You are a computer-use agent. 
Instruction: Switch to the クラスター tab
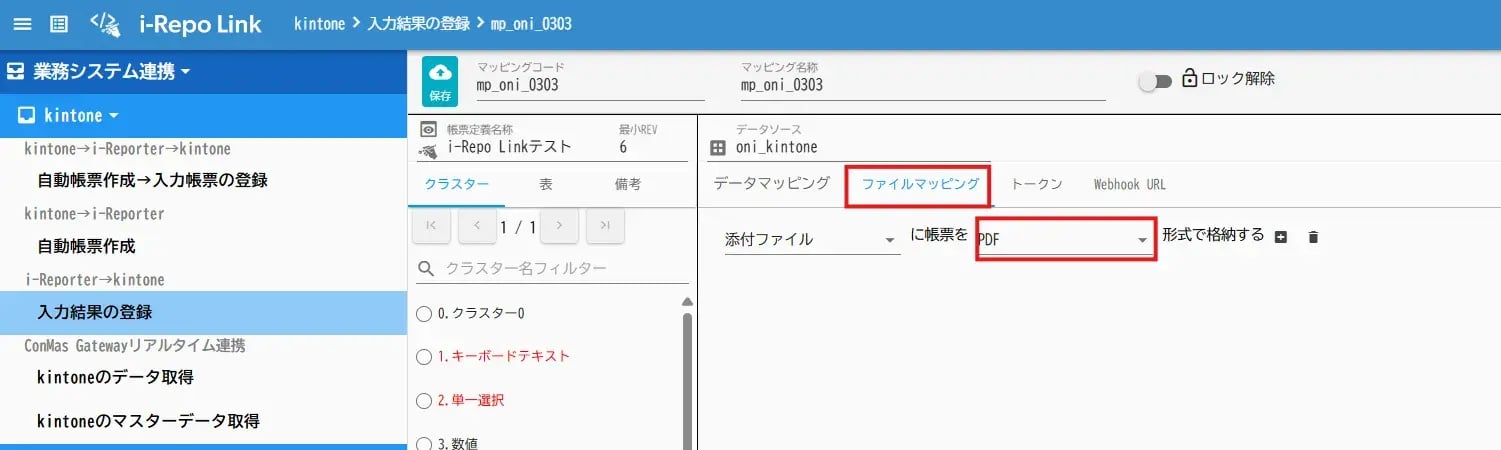point(456,184)
